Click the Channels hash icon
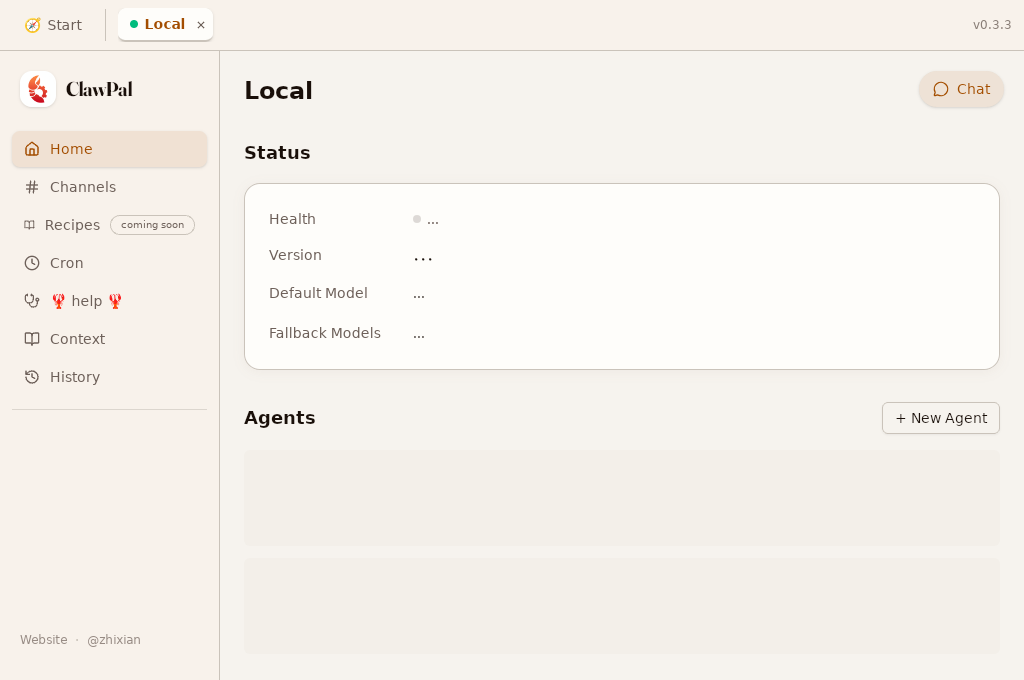Viewport: 1024px width, 680px height. 32,187
